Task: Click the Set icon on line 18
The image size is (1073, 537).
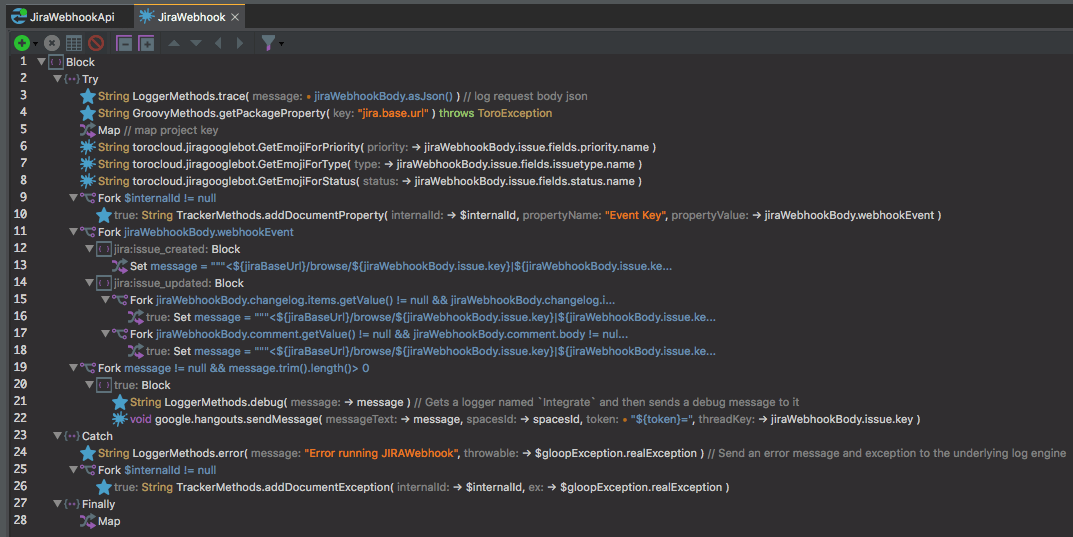Action: (135, 351)
